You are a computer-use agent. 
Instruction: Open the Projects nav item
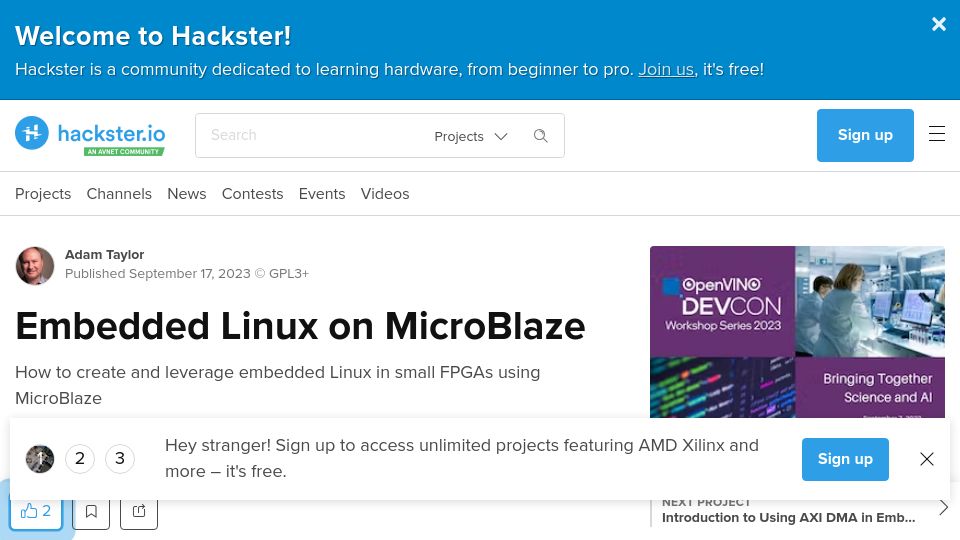pyautogui.click(x=43, y=193)
